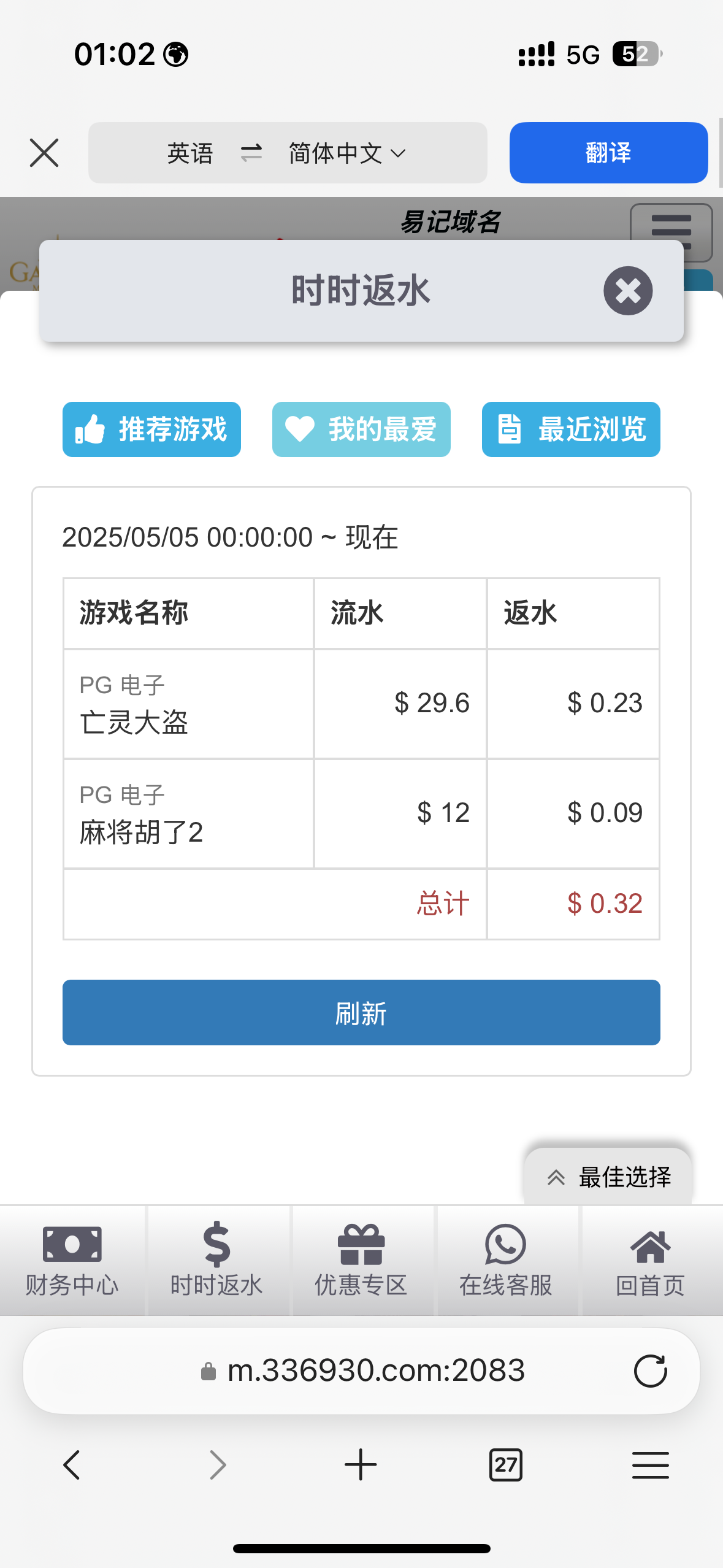Switch to 我的最爱 favorites tab
The height and width of the screenshot is (1568, 723).
361,429
